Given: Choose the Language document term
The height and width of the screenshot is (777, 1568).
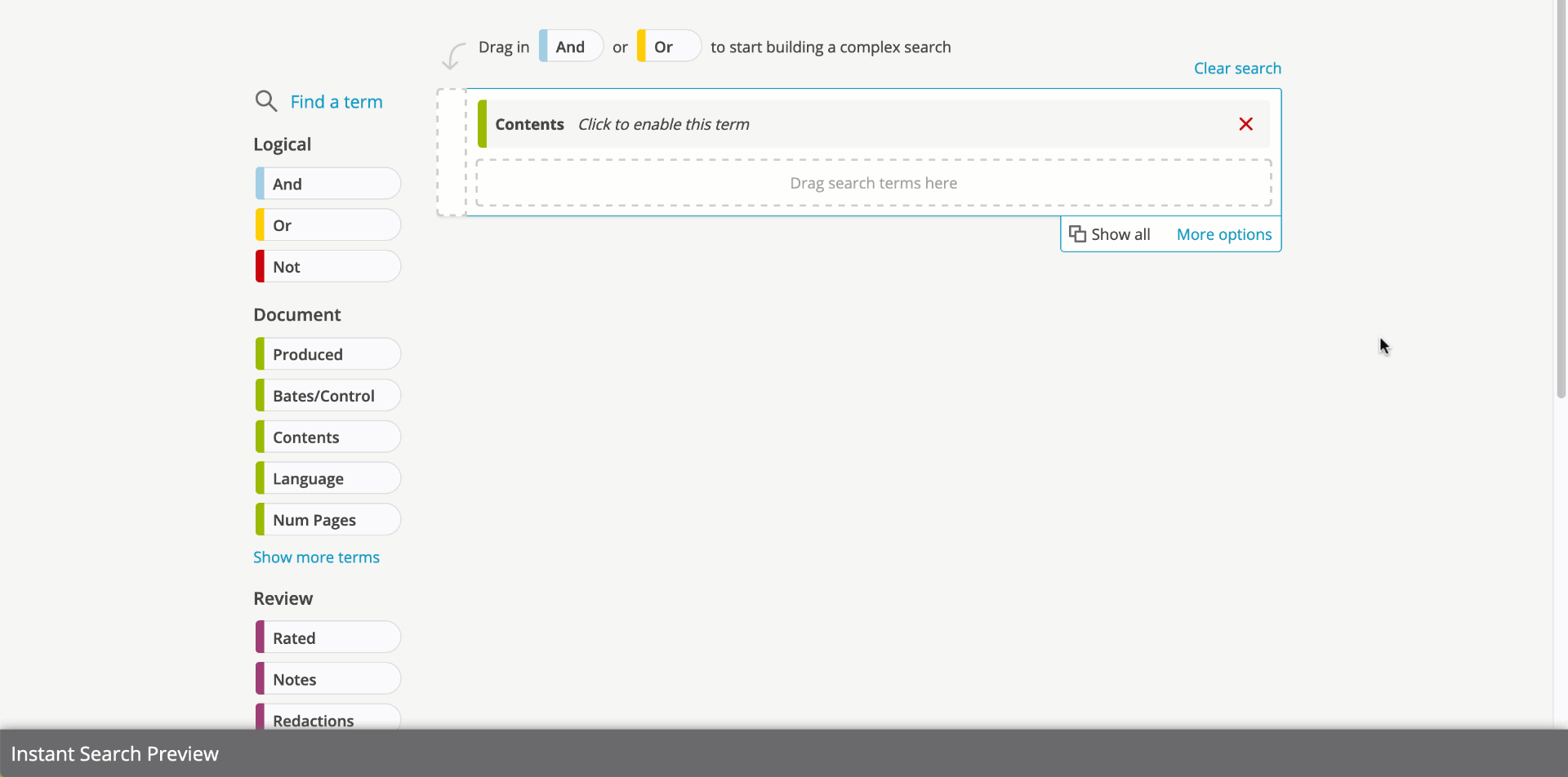Looking at the screenshot, I should point(328,479).
